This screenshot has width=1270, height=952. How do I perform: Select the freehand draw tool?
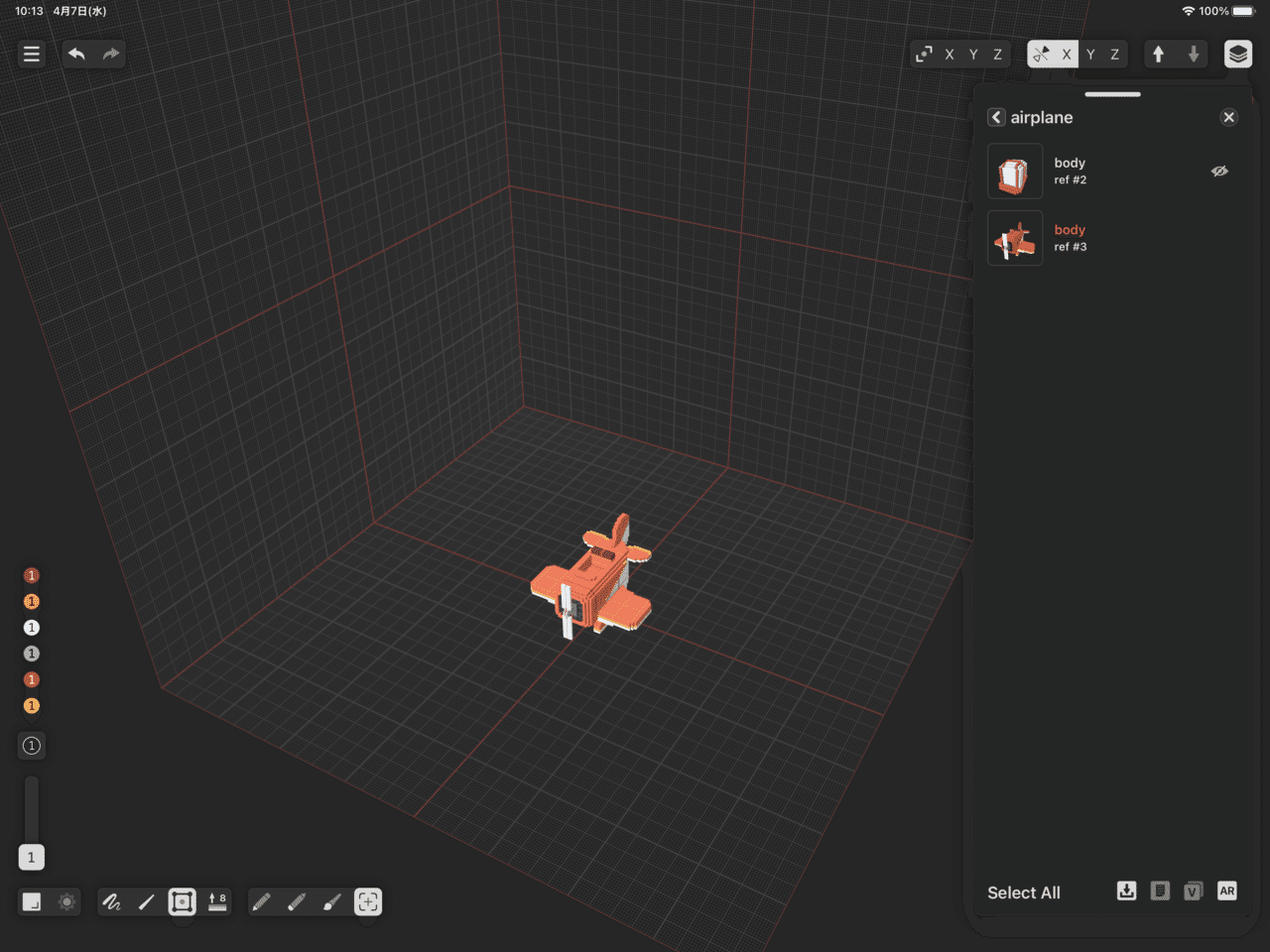(112, 902)
